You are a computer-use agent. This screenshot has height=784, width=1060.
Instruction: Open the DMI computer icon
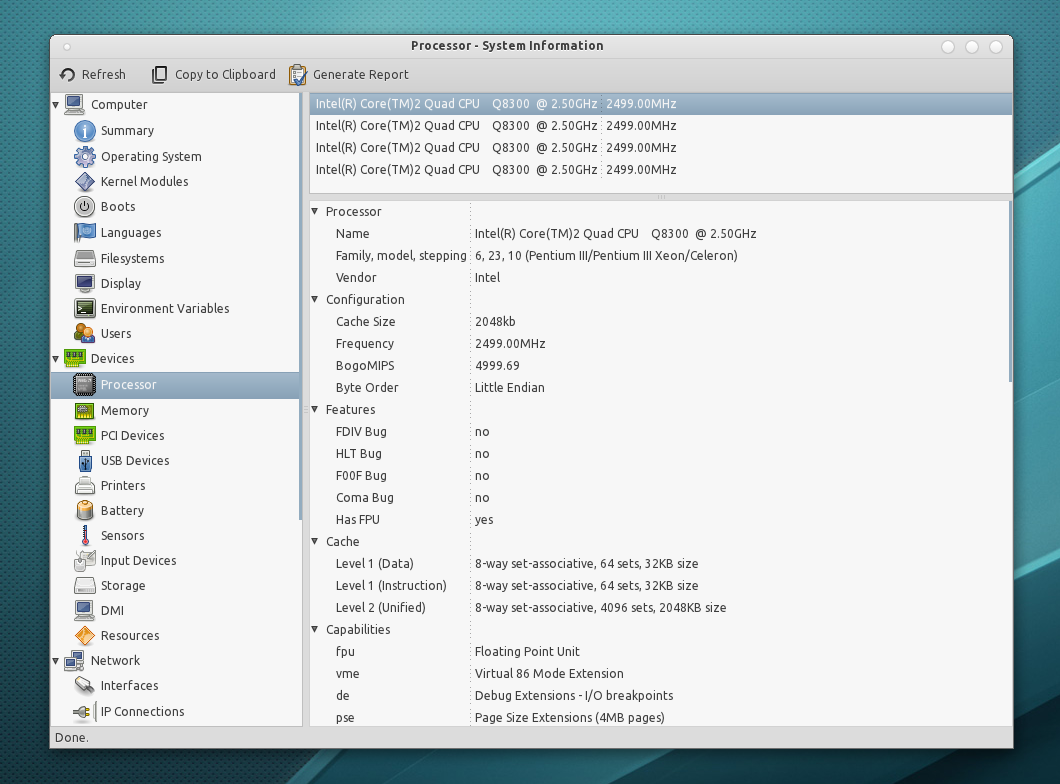pyautogui.click(x=85, y=610)
